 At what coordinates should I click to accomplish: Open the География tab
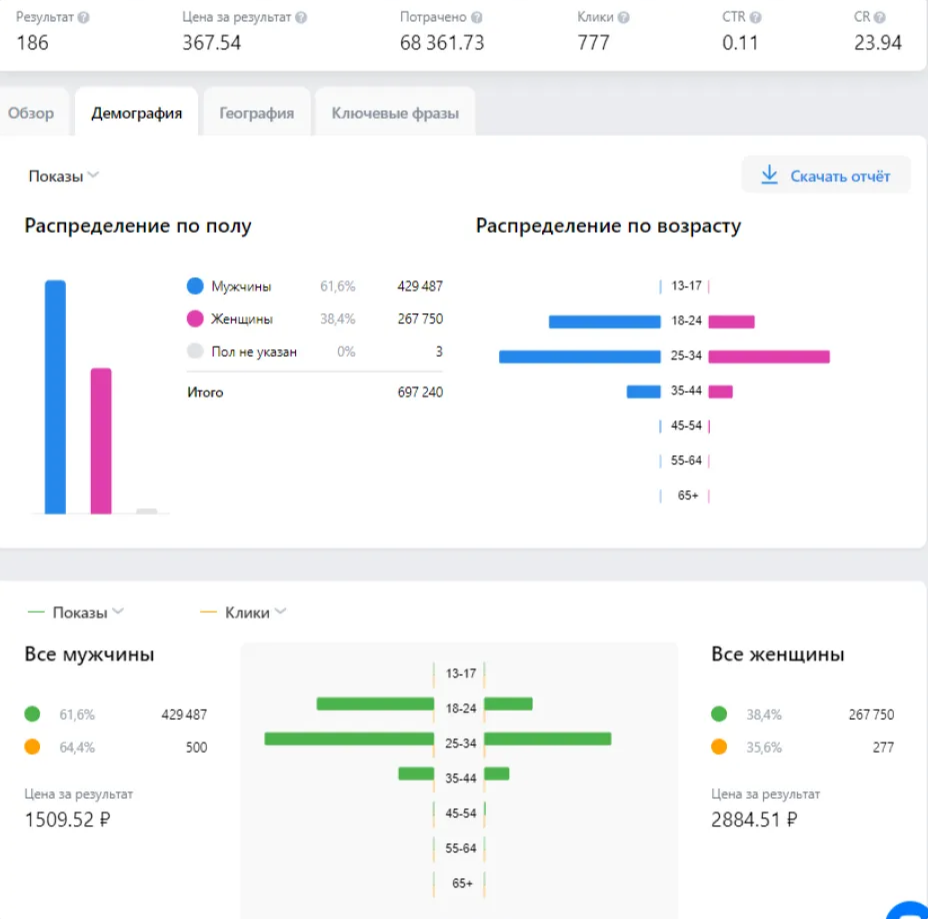coord(257,113)
